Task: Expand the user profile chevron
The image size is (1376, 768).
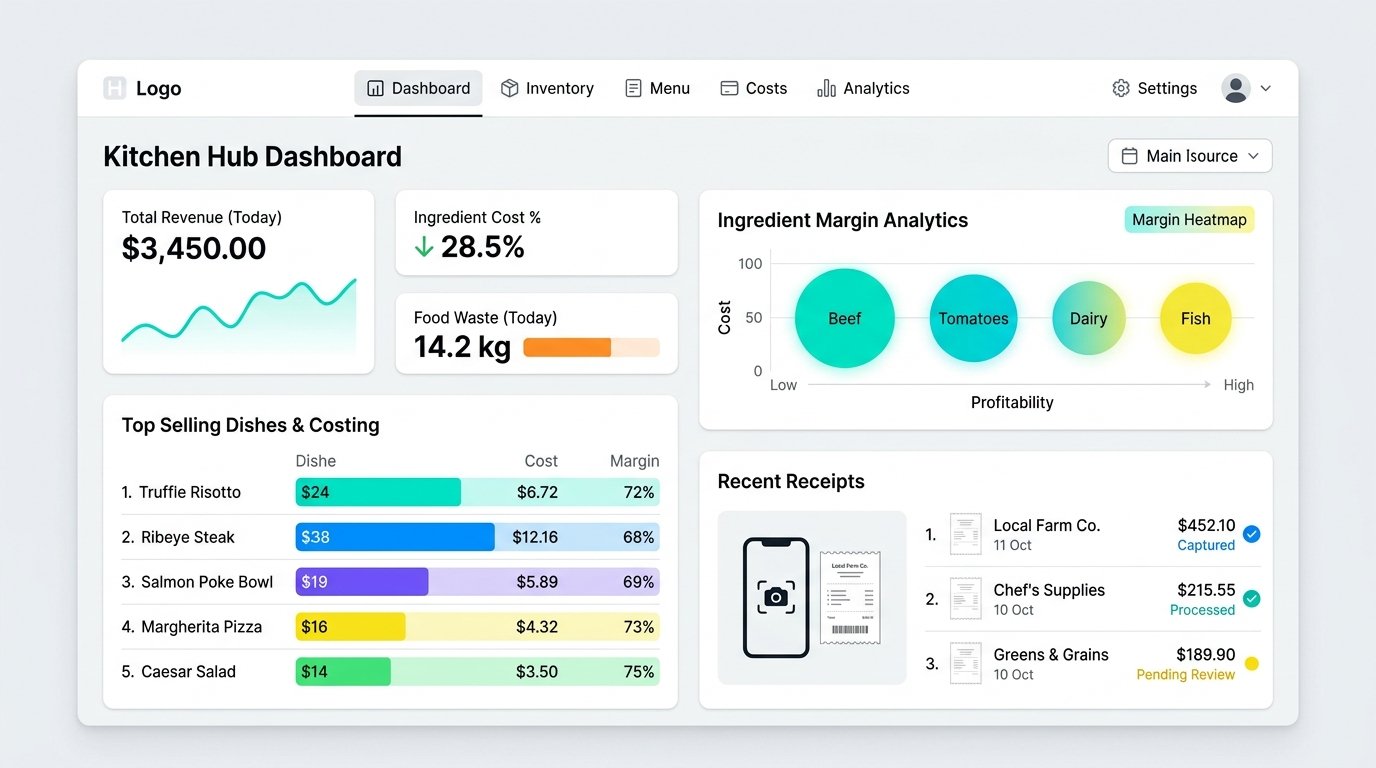Action: click(1265, 88)
